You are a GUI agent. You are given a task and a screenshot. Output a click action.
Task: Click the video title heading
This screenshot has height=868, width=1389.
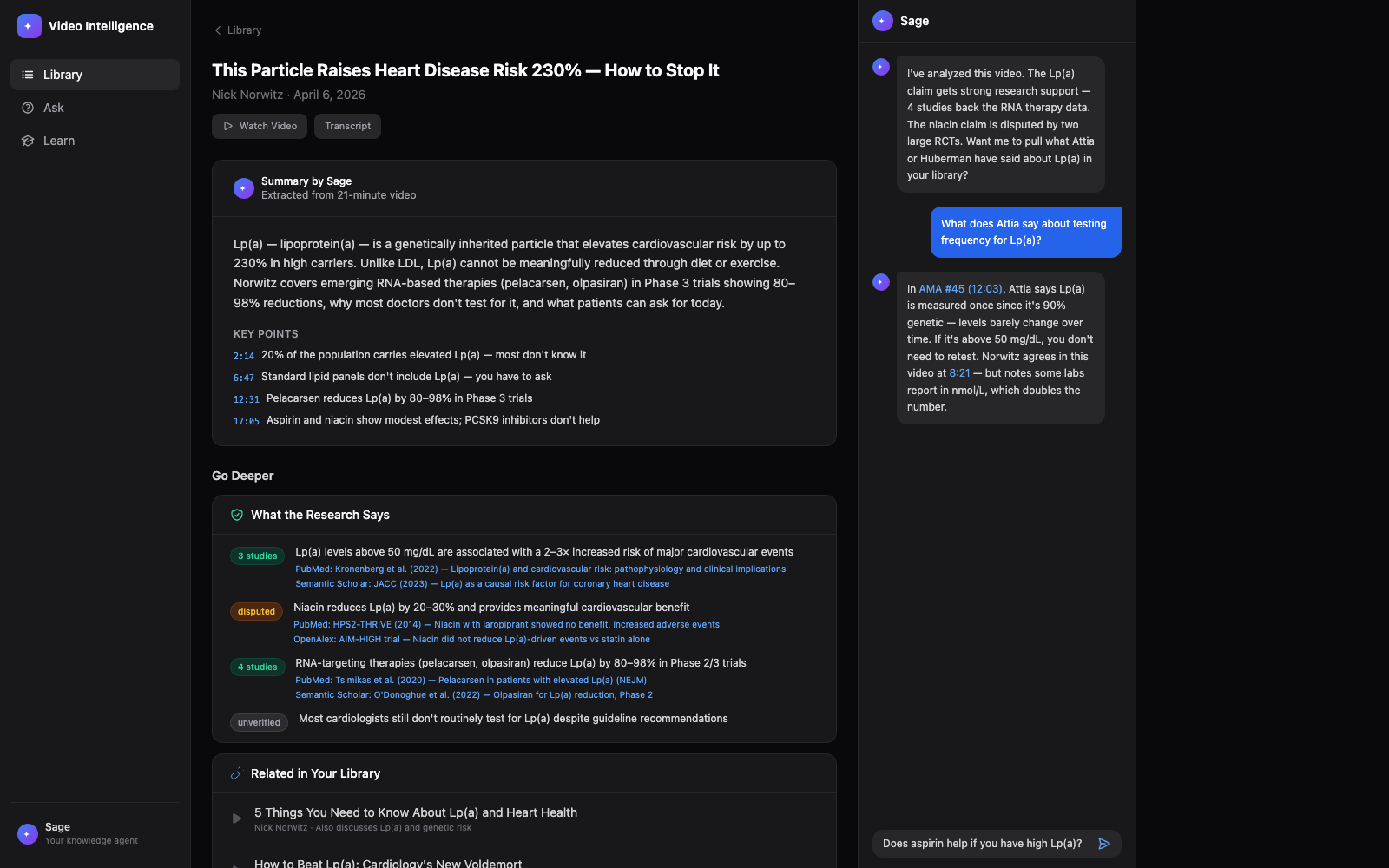tap(465, 70)
